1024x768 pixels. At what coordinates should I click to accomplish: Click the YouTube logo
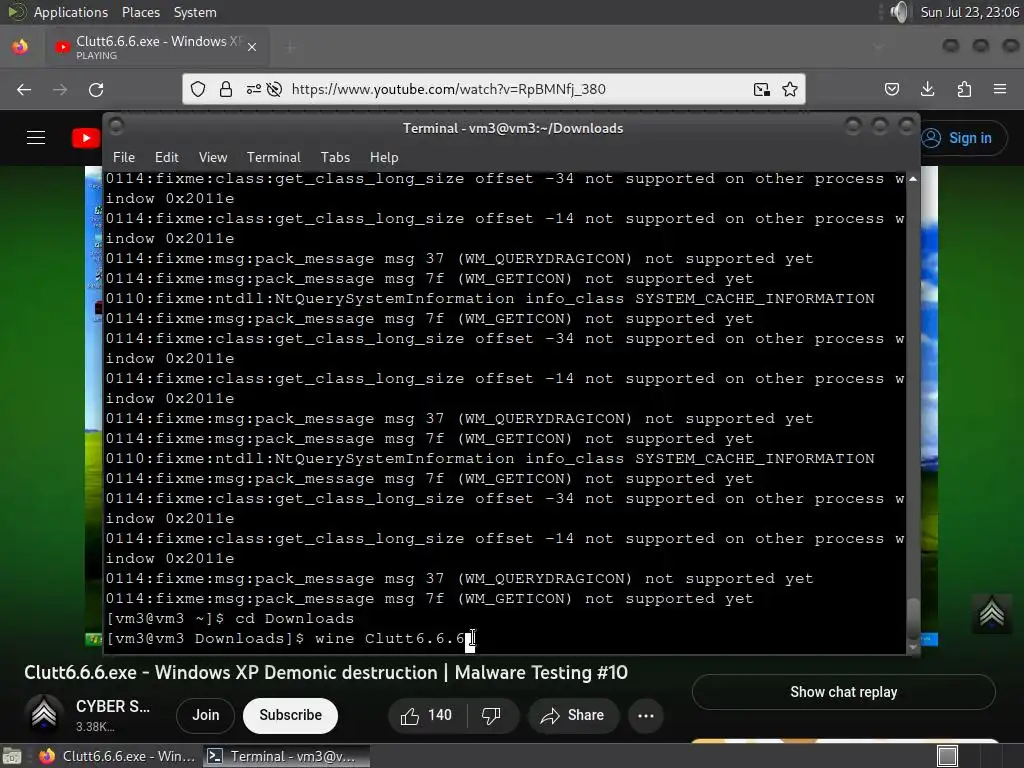(x=86, y=138)
